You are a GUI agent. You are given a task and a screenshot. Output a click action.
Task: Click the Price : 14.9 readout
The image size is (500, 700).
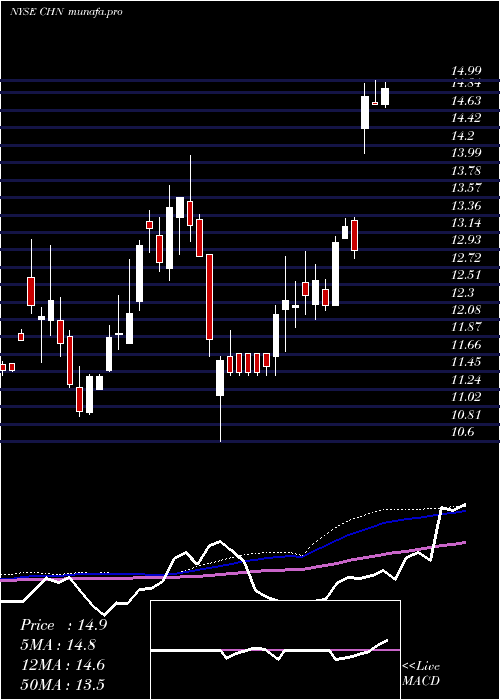pyautogui.click(x=63, y=625)
